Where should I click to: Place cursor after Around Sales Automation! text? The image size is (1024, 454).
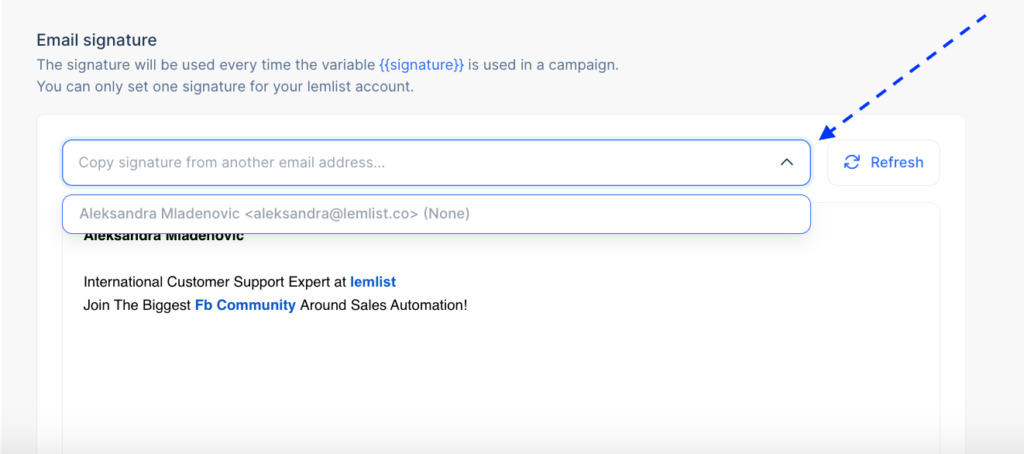tap(468, 305)
